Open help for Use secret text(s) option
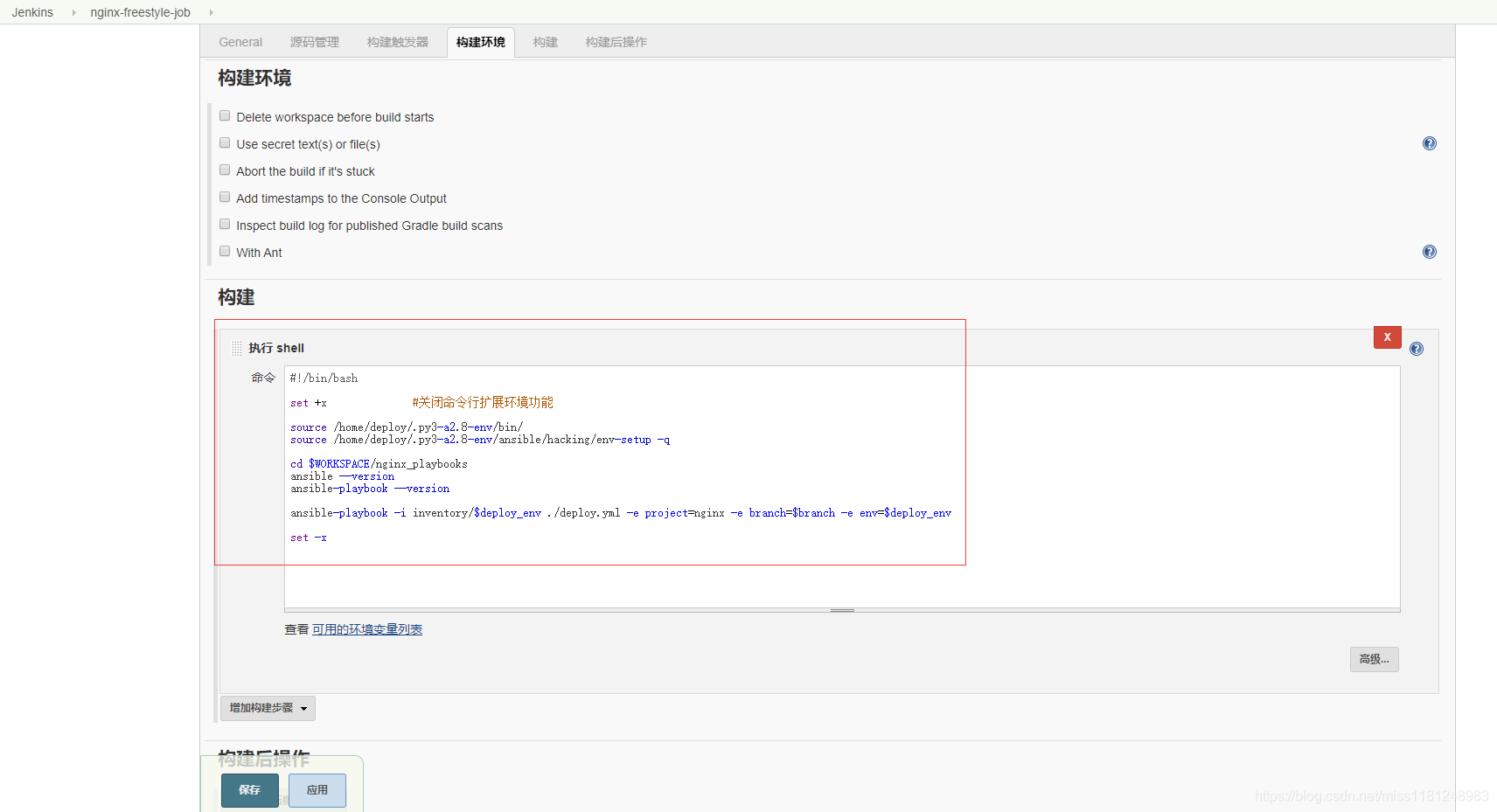 point(1429,143)
